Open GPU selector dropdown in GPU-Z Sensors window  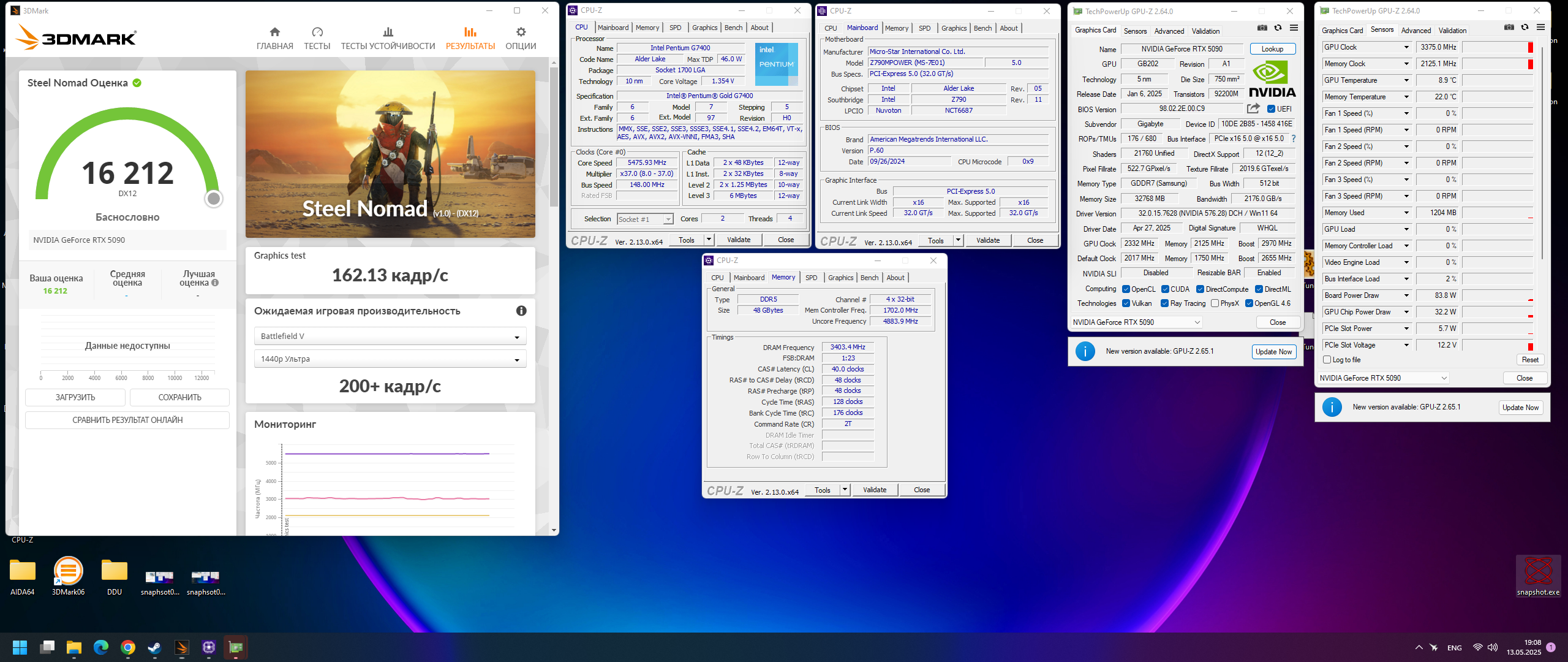1383,378
